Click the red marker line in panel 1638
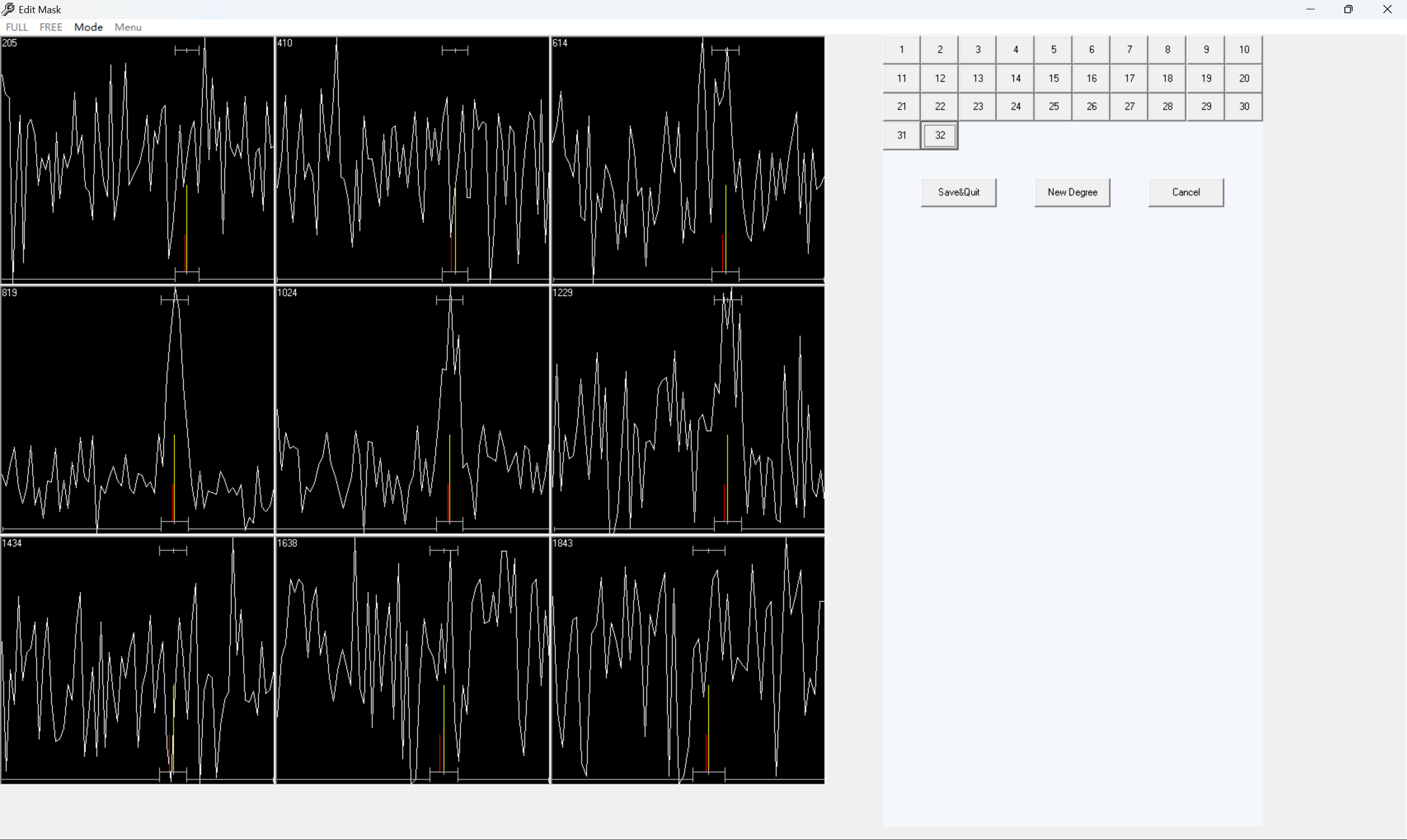This screenshot has width=1407, height=840. (440, 753)
